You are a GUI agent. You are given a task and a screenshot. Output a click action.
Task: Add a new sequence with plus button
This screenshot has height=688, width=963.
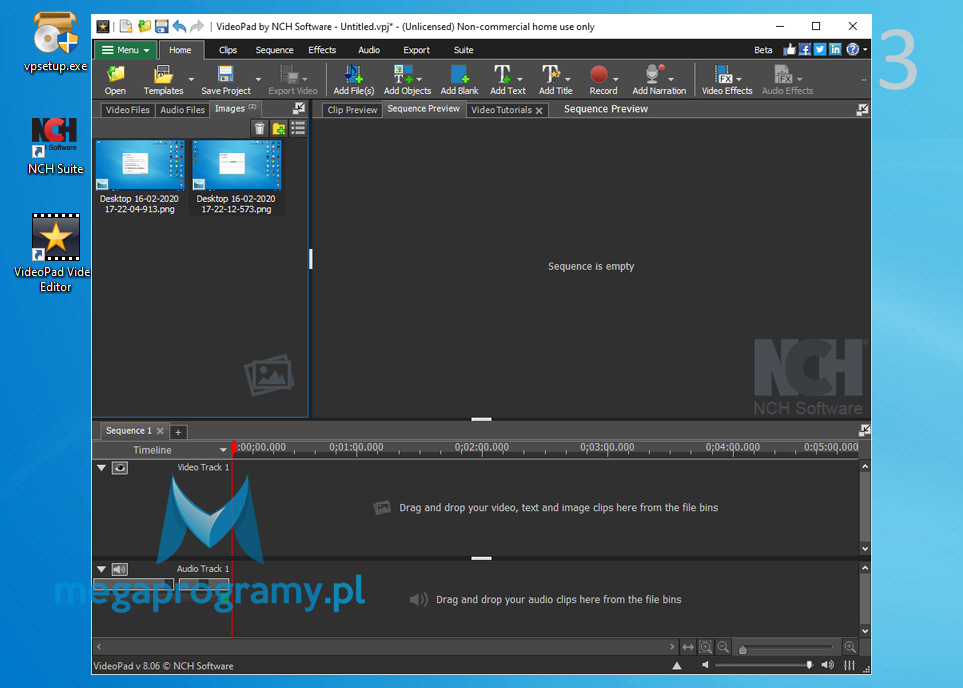178,432
